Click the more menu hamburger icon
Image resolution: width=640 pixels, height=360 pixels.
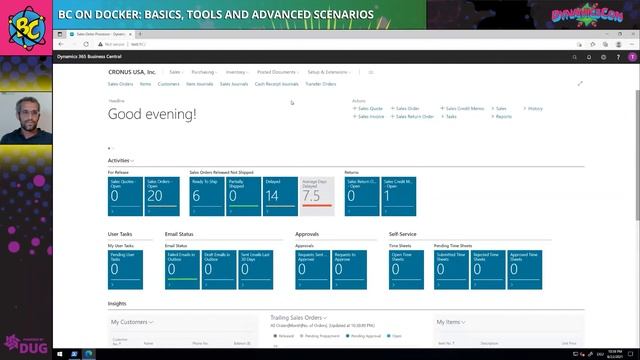tap(371, 72)
